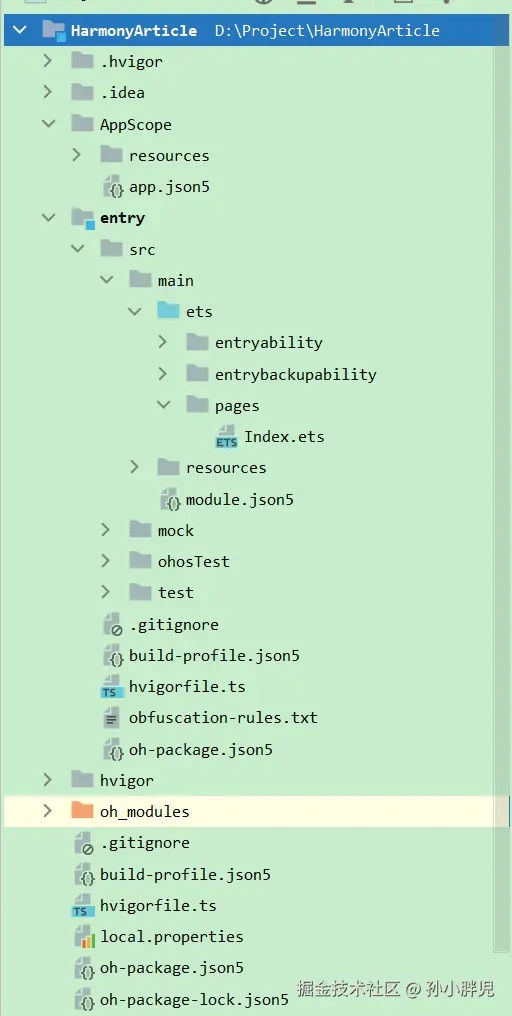This screenshot has width=512, height=1016.
Task: Expand the .hvigor folder
Action: point(47,62)
